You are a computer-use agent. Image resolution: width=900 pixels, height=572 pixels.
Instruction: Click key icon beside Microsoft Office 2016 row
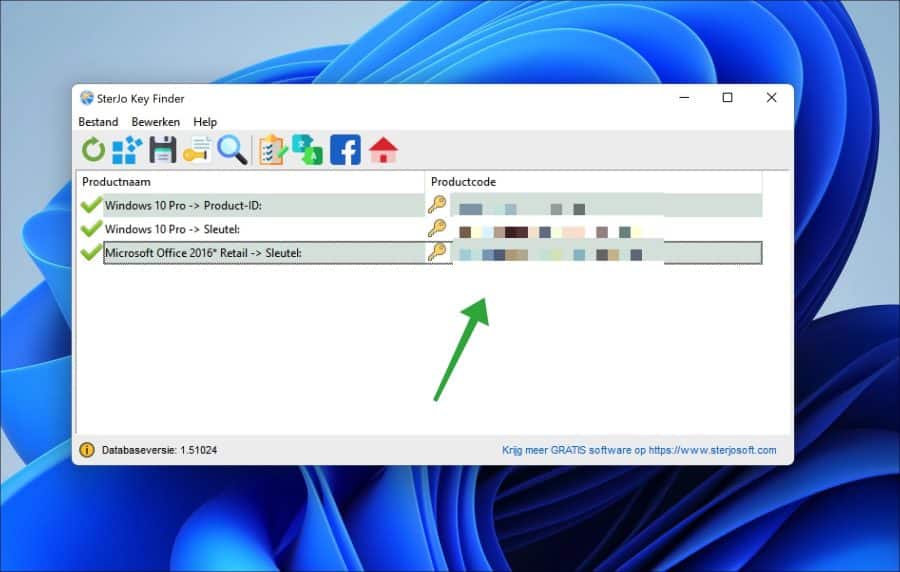point(437,252)
